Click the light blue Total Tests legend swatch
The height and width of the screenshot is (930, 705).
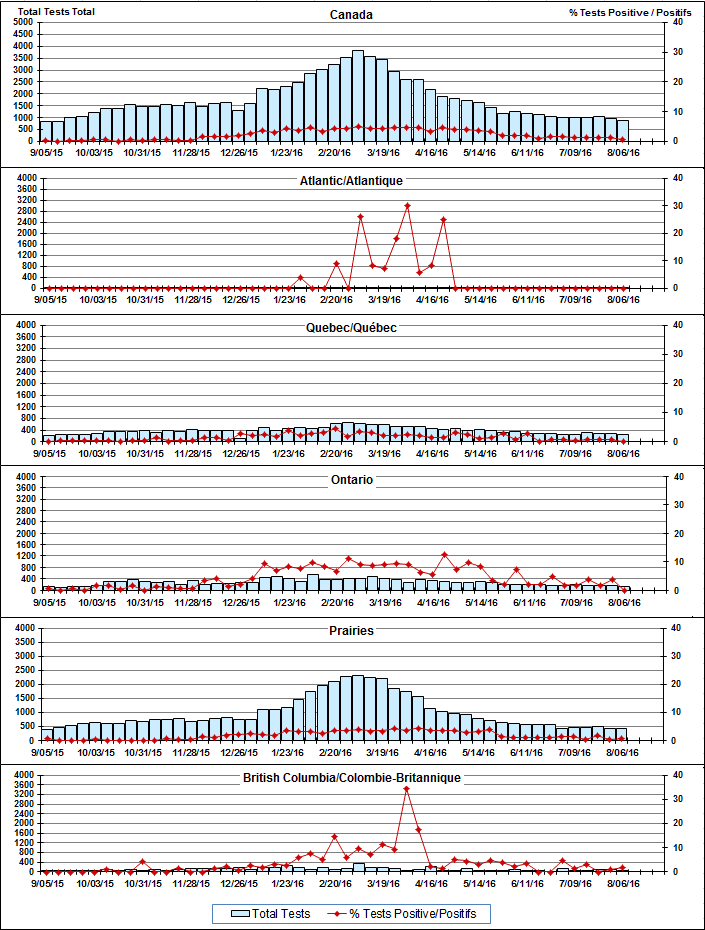239,914
